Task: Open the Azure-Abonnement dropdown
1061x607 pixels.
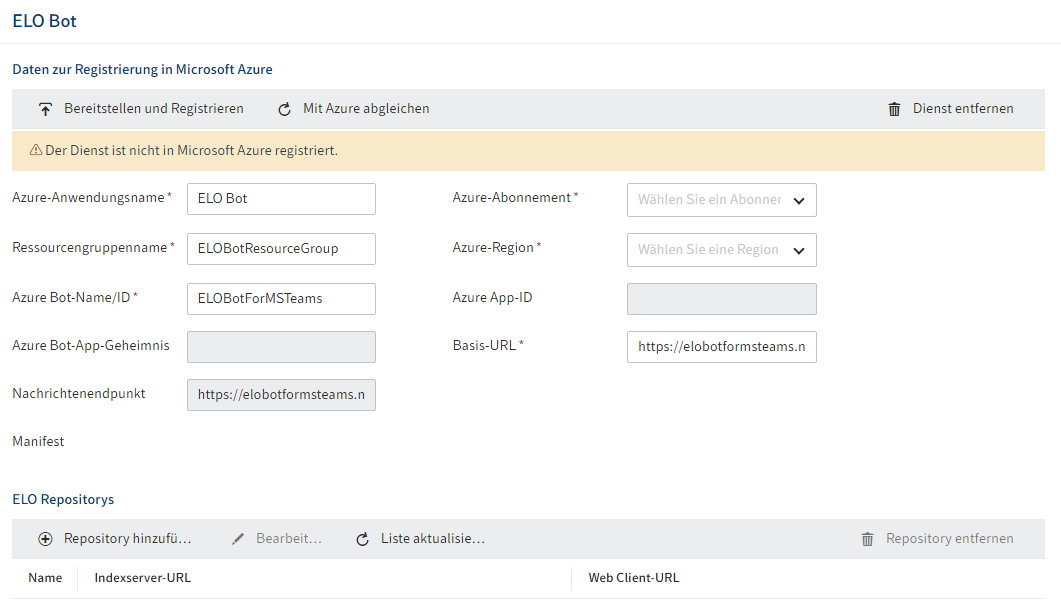Action: pyautogui.click(x=721, y=200)
